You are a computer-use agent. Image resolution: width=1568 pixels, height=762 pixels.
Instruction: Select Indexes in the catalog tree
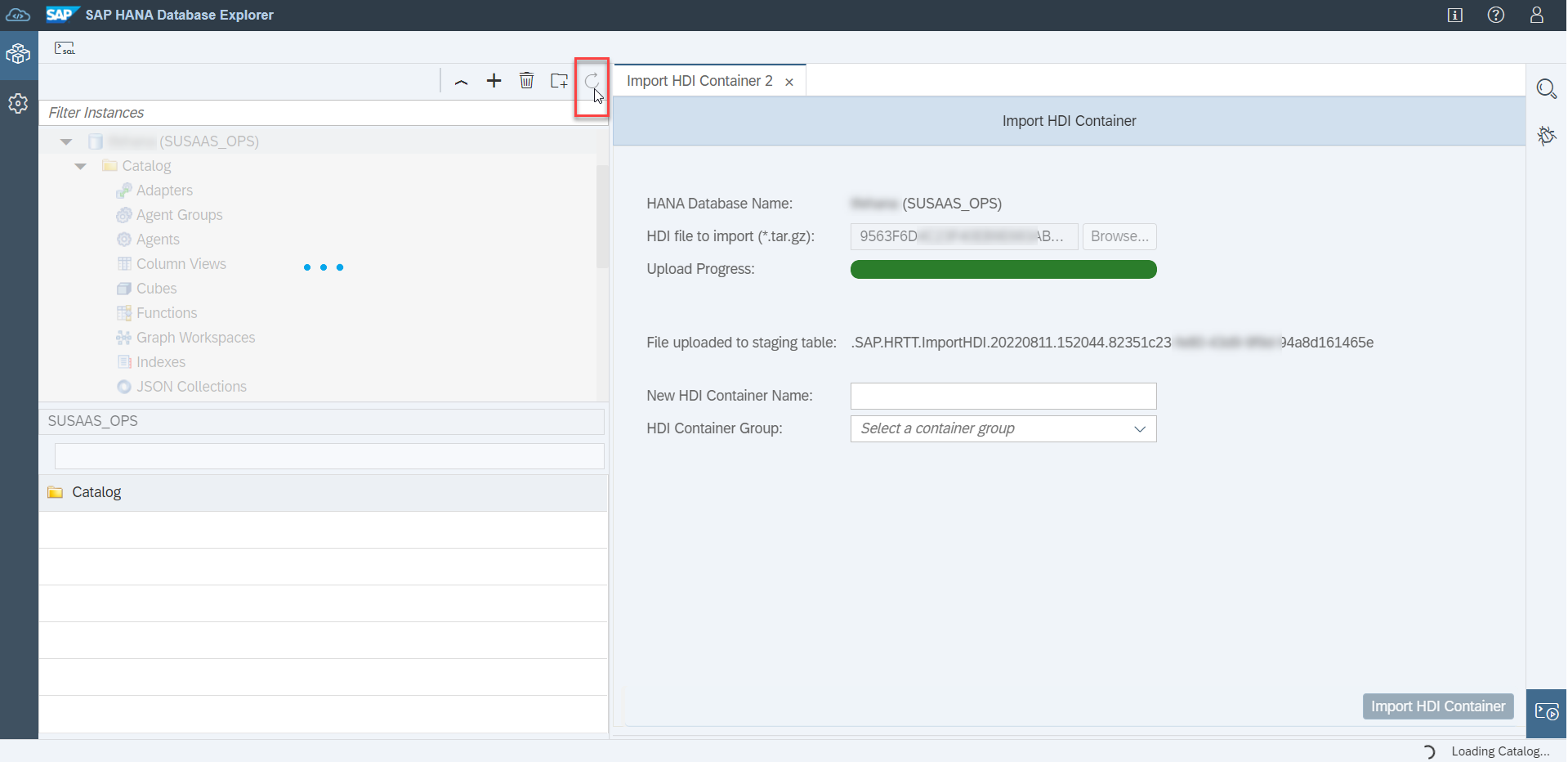click(161, 362)
